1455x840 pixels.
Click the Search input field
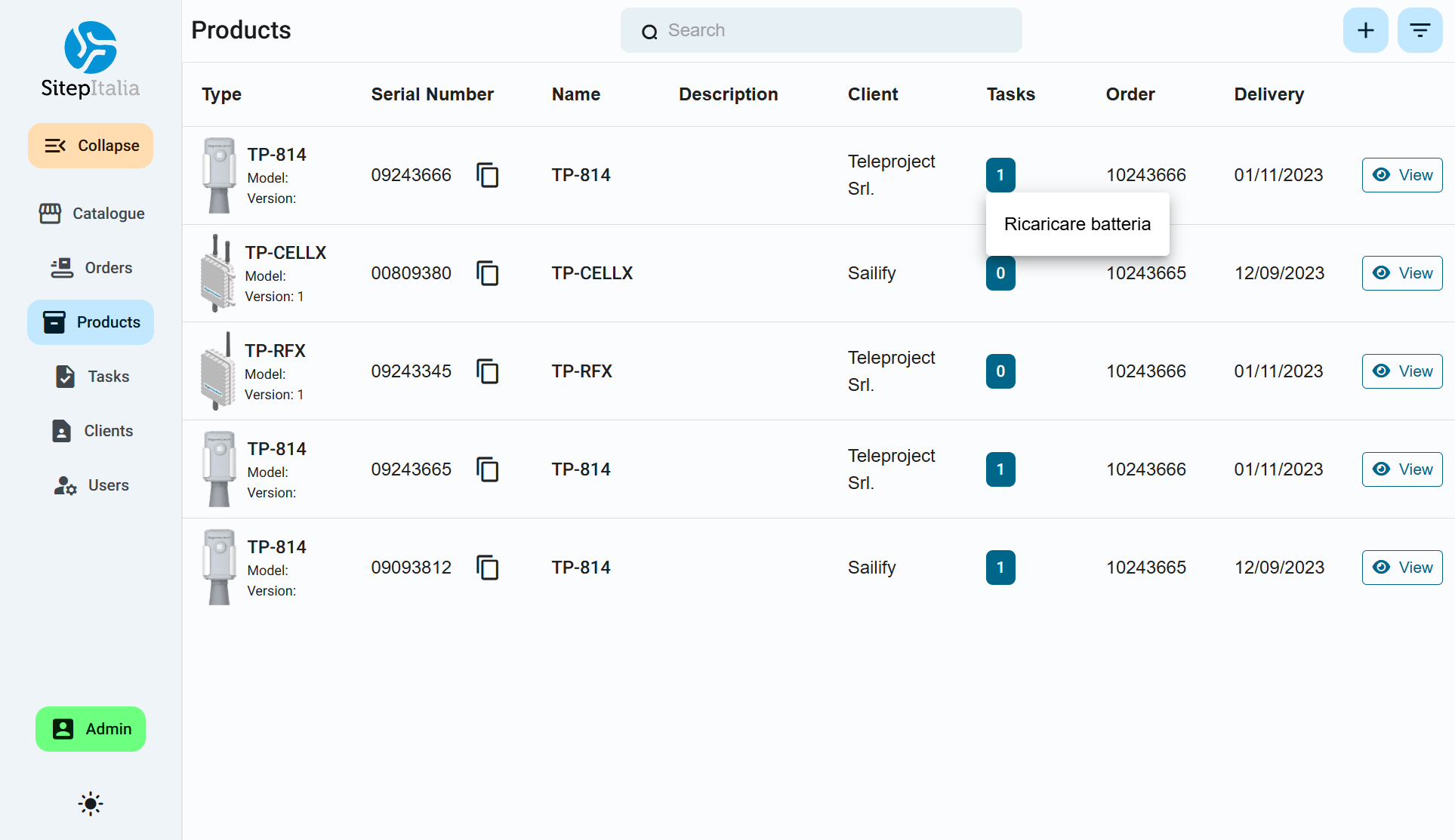[821, 30]
